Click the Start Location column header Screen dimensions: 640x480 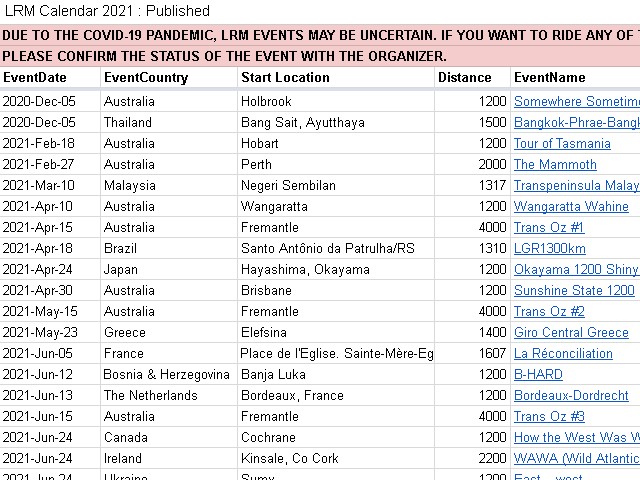(285, 78)
